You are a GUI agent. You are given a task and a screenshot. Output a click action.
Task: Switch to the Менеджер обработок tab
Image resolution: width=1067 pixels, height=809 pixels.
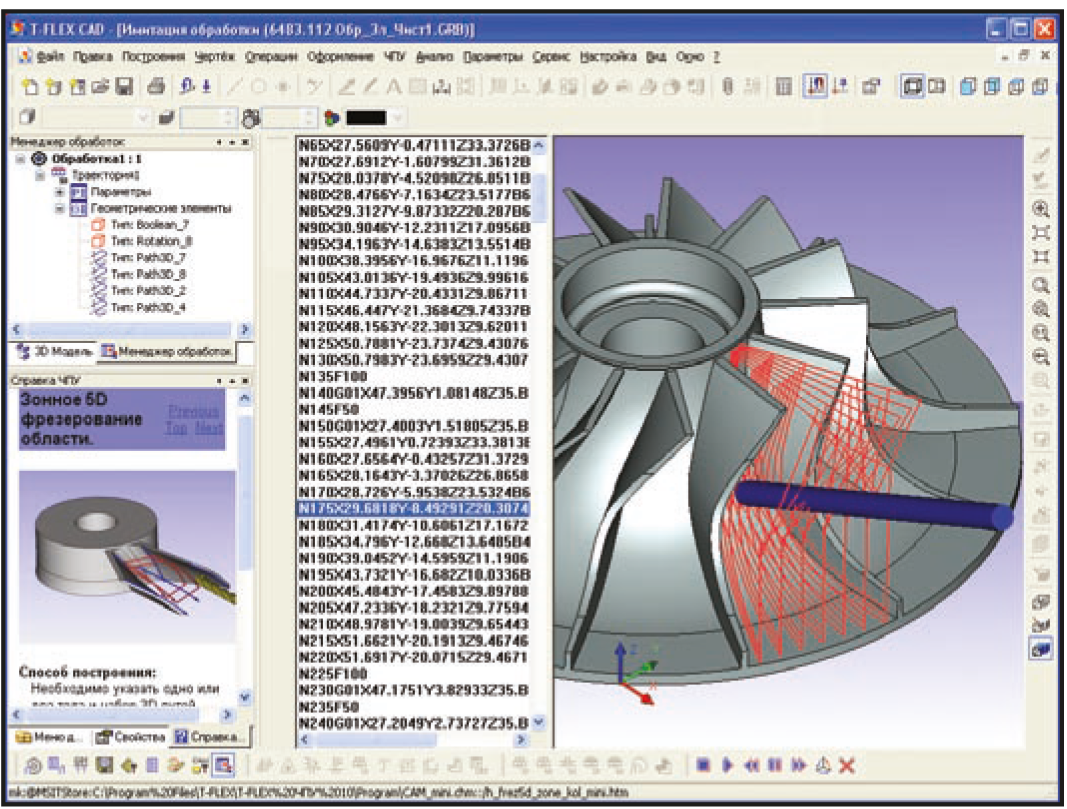167,352
